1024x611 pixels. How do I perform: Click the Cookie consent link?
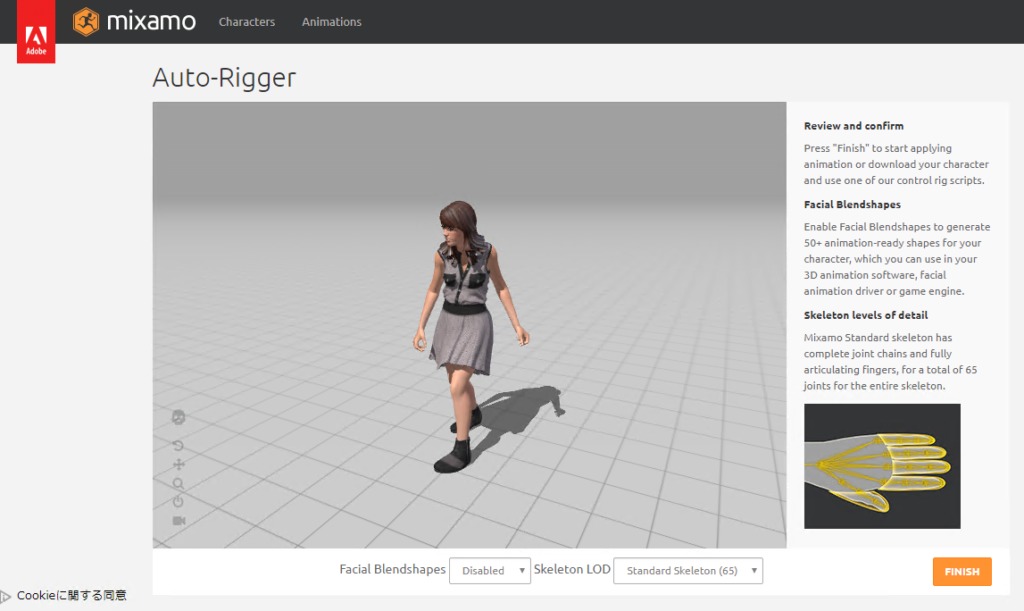(x=72, y=595)
